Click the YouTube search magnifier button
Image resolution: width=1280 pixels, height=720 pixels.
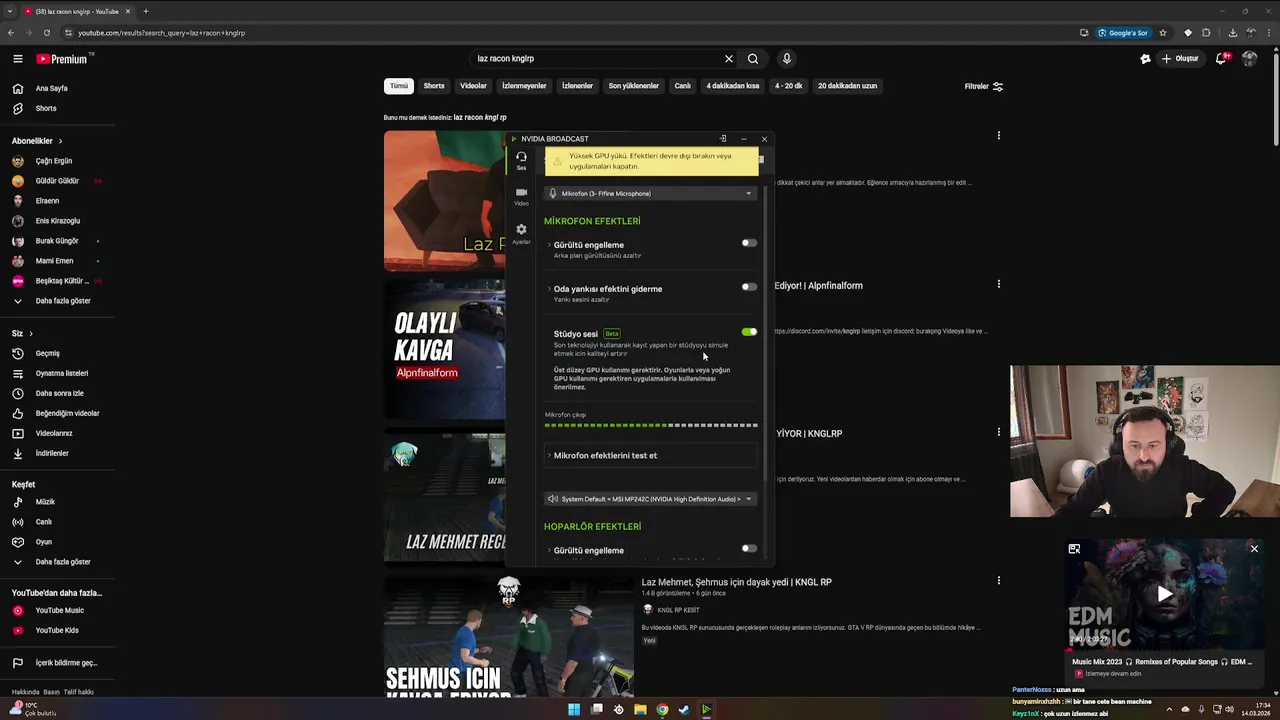click(x=753, y=59)
